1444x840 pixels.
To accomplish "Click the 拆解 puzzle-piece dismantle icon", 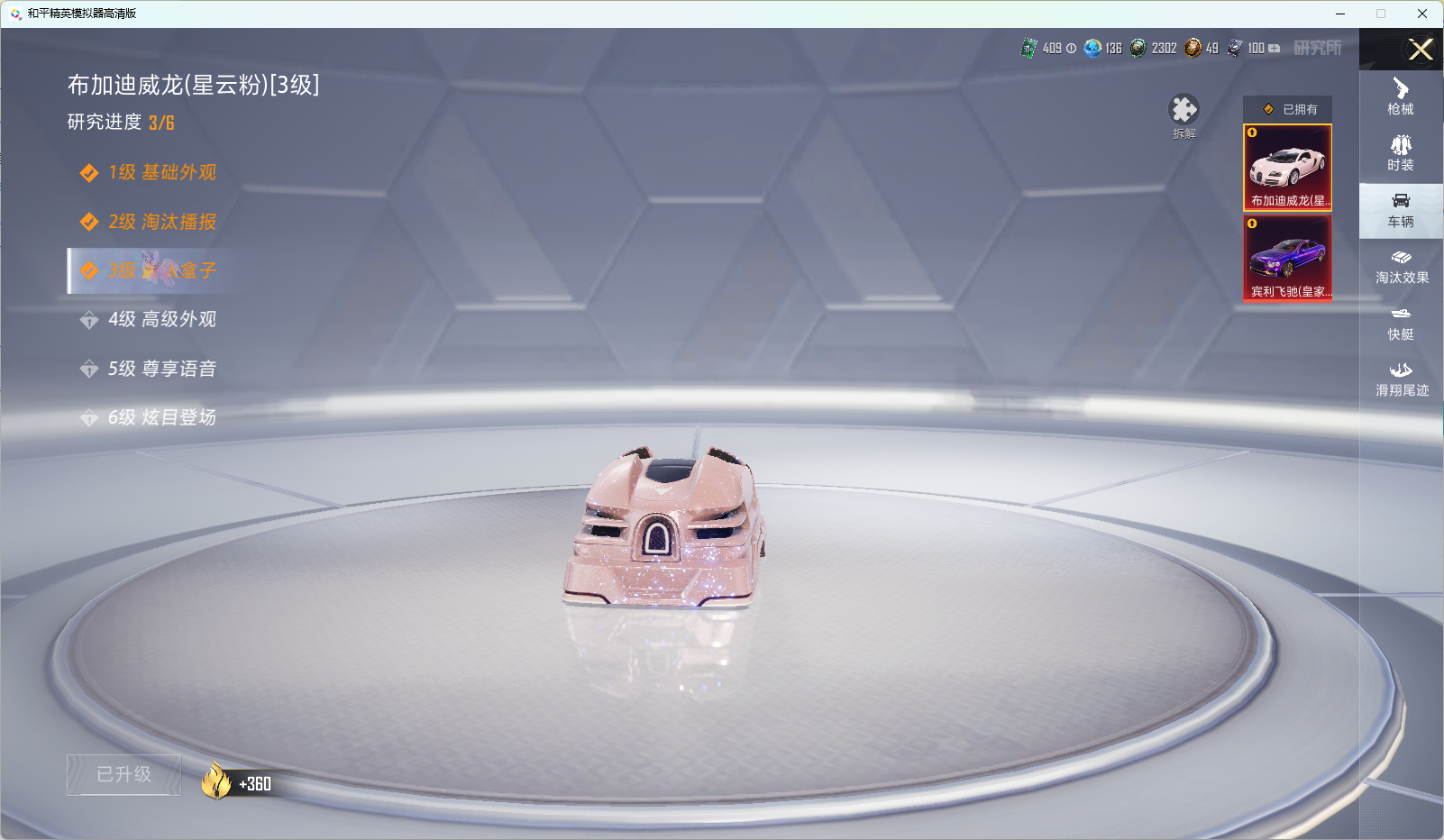I will (1184, 110).
